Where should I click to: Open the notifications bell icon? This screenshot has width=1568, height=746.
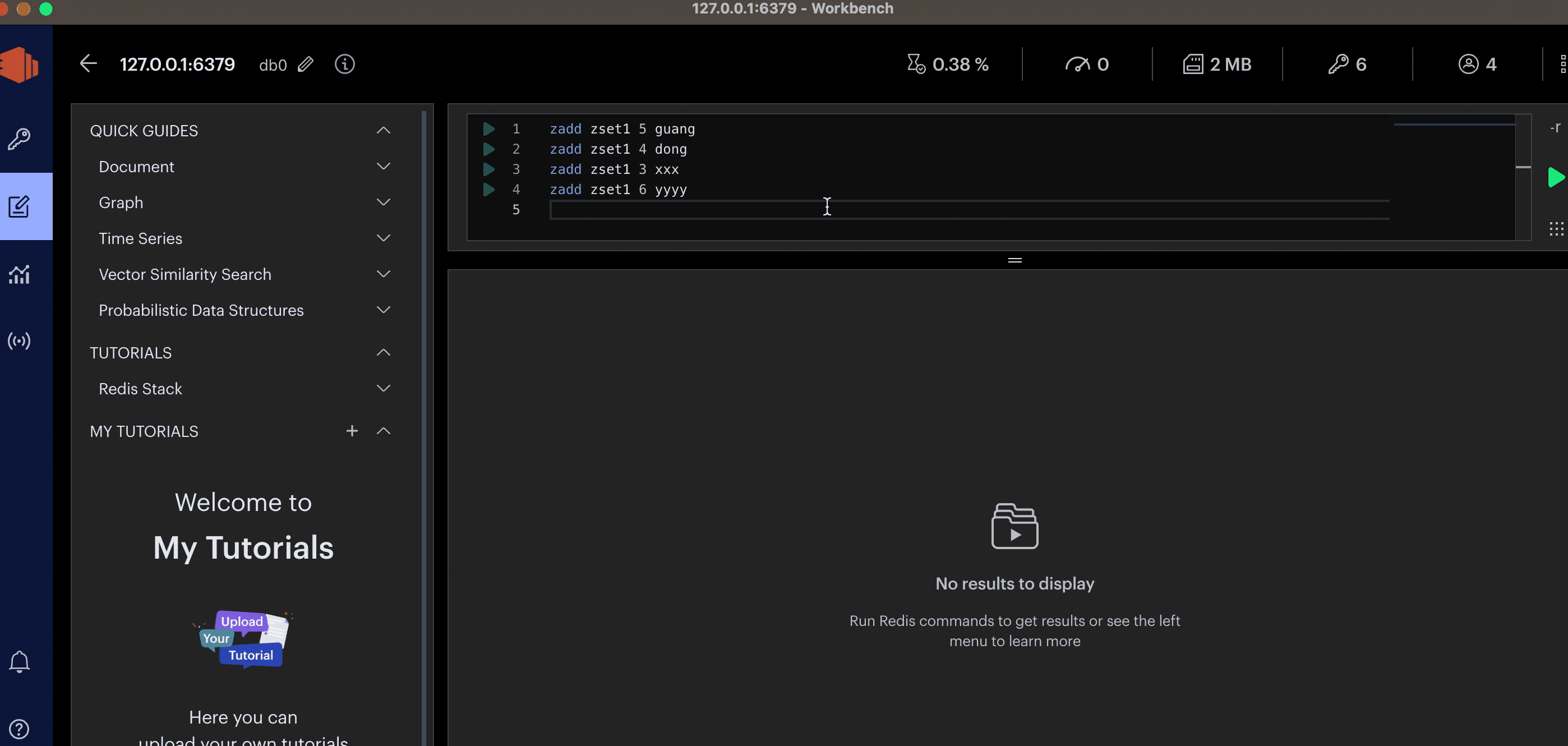pos(19,661)
